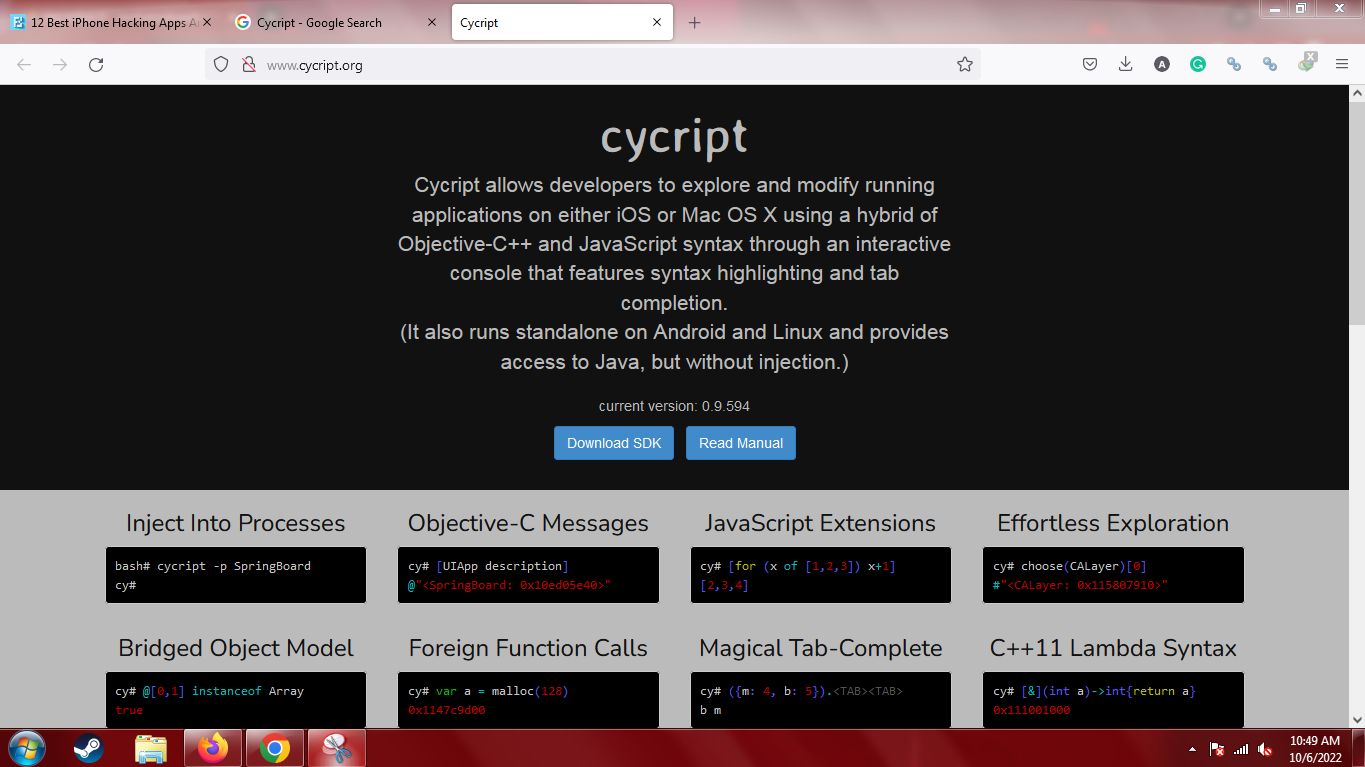Save the page to Pocket
This screenshot has width=1365, height=767.
pos(1090,64)
